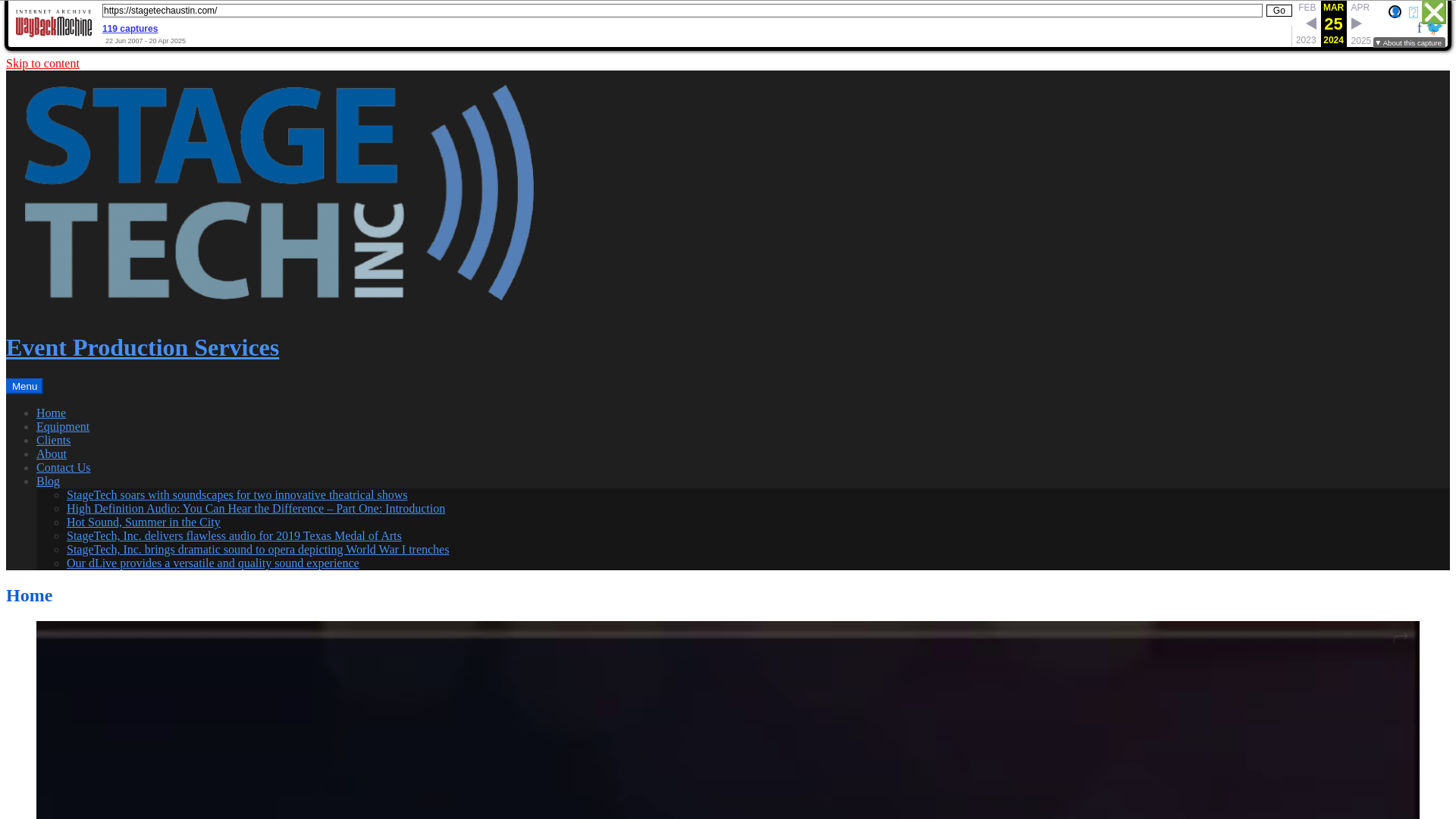1456x819 pixels.
Task: Select Clients in the navigation menu
Action: tap(53, 441)
